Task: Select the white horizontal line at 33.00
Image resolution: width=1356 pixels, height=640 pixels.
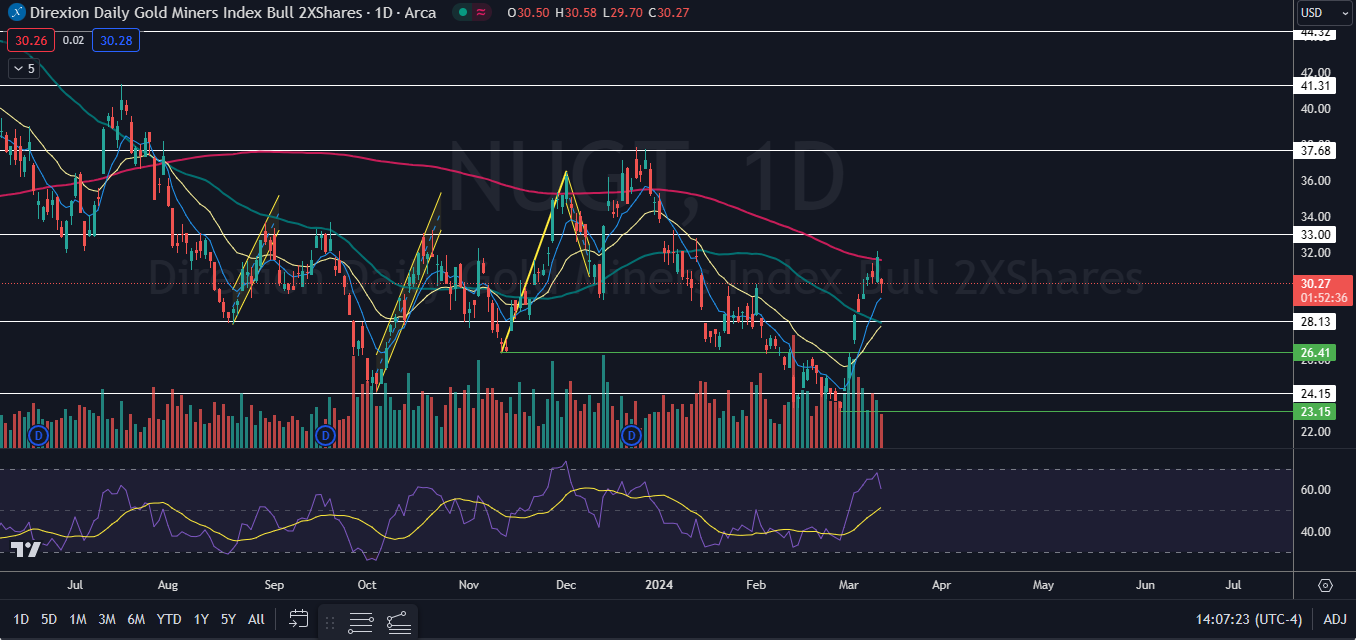Action: [x=645, y=234]
